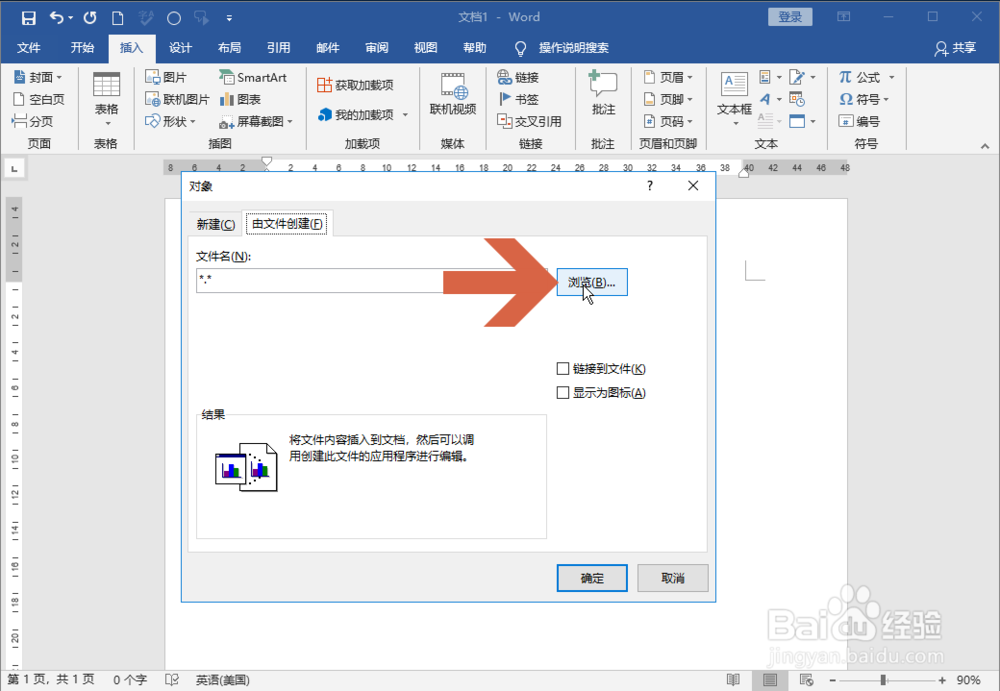Switch to Print Layout view in status bar
Screen dimensions: 1000x691
tap(770, 680)
